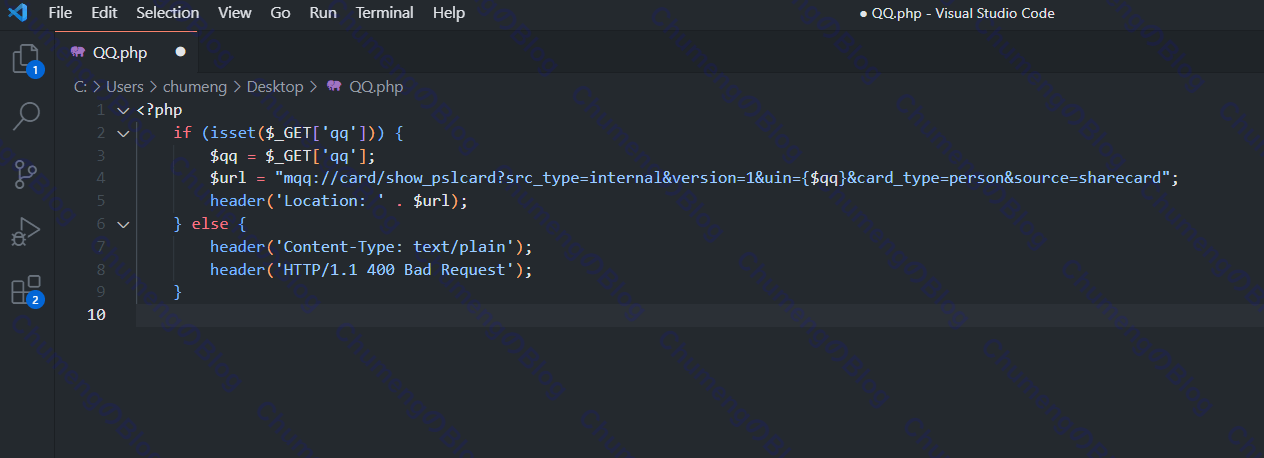Click the 'Content-Type: text/plain' string
1264x458 pixels.
coord(393,247)
